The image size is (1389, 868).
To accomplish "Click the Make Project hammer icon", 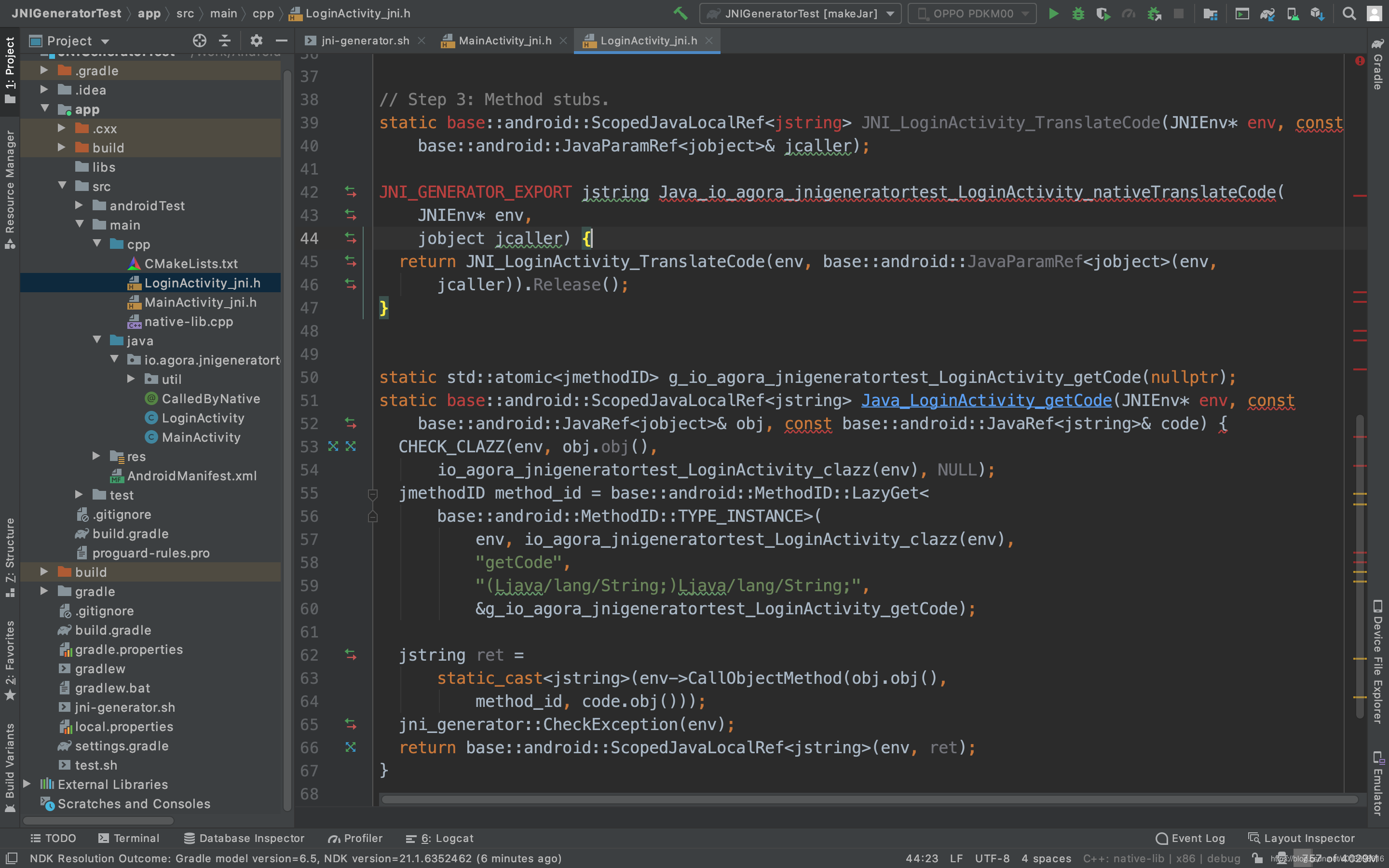I will (680, 13).
